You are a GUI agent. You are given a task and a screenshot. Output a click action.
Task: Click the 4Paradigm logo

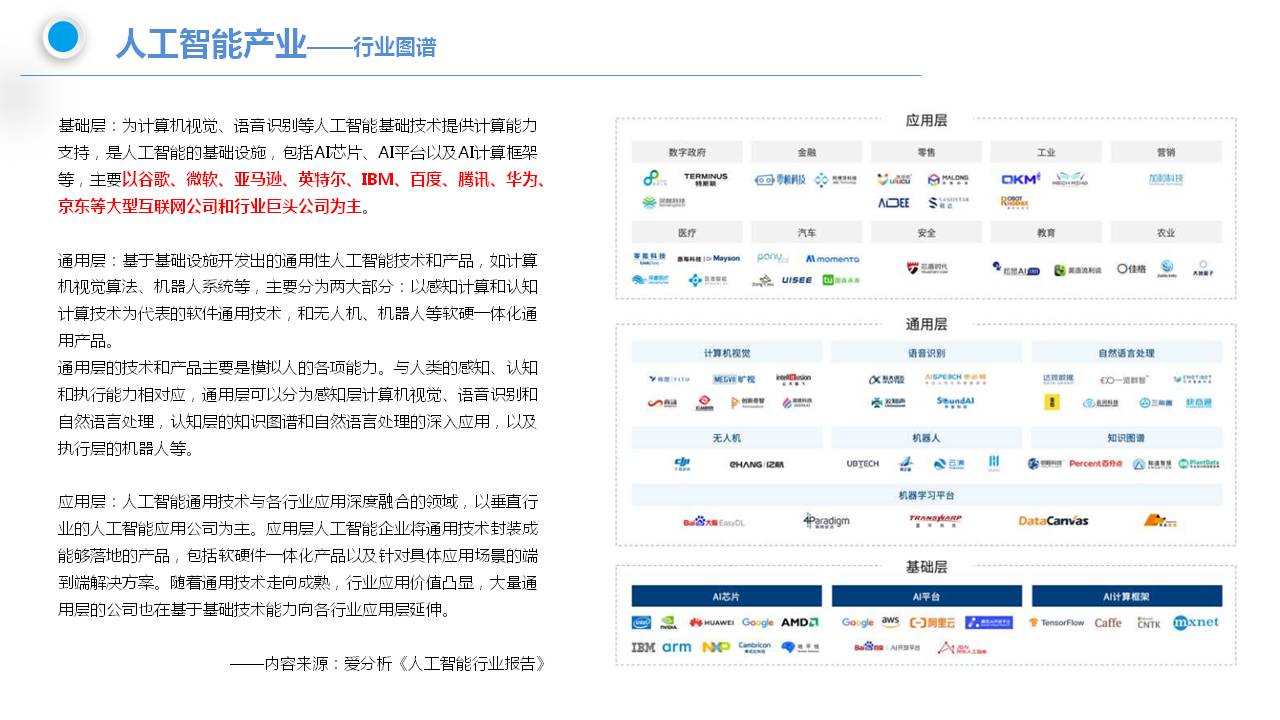[x=826, y=520]
